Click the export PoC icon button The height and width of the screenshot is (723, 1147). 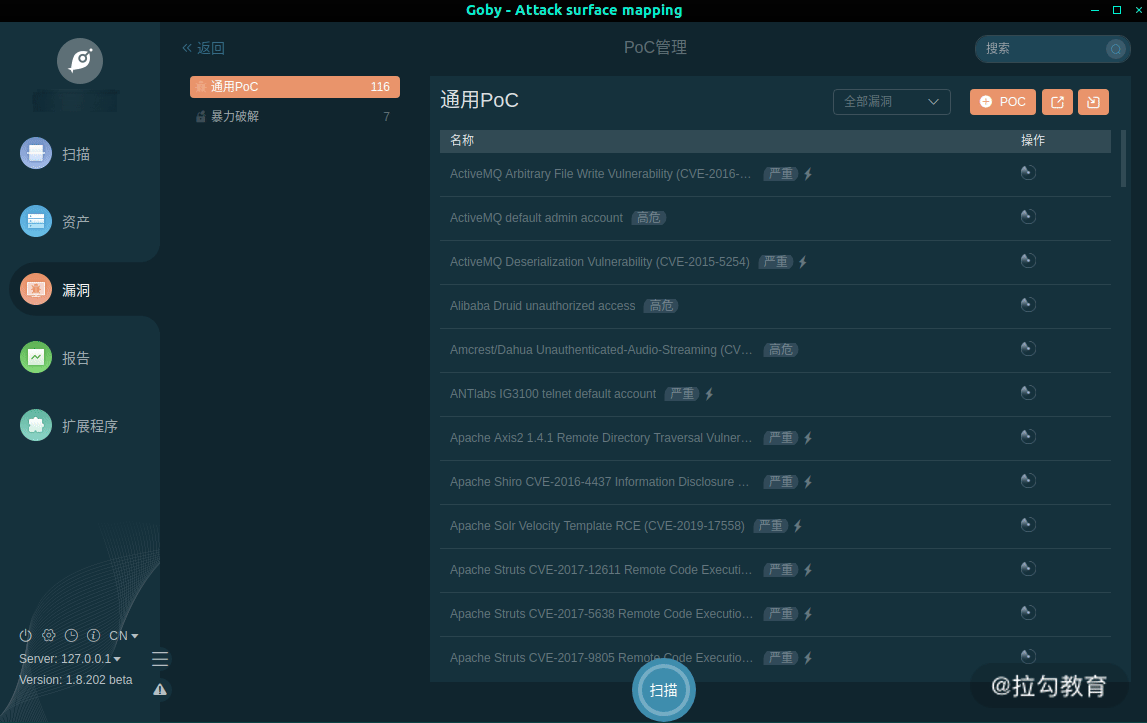(1057, 102)
